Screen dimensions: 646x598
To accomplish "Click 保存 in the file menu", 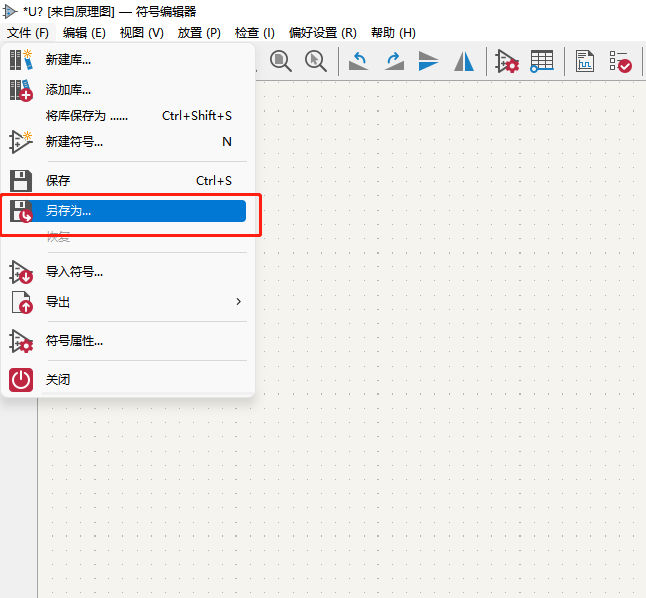I will (128, 181).
